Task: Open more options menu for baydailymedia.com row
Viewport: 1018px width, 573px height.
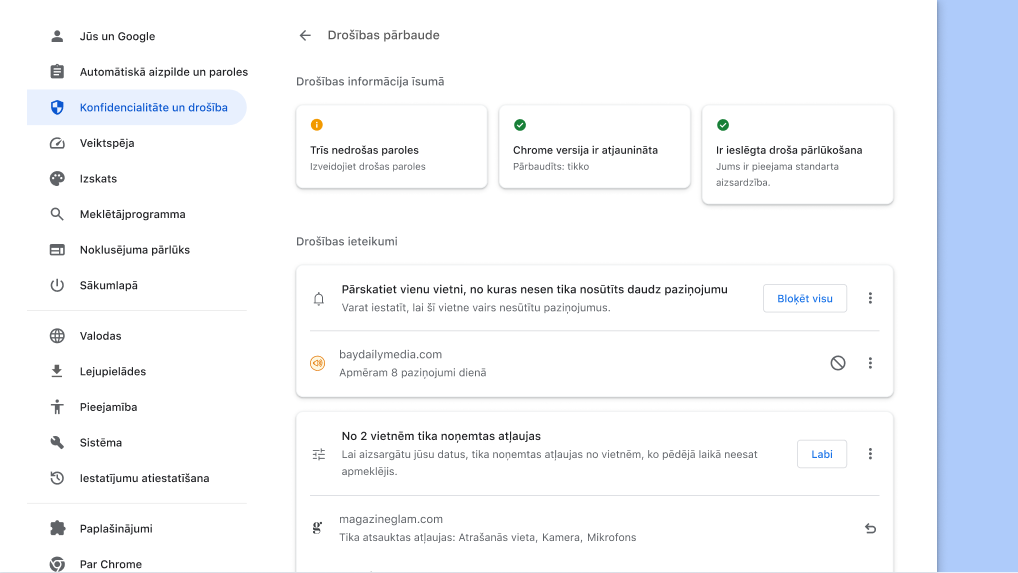Action: pos(871,363)
